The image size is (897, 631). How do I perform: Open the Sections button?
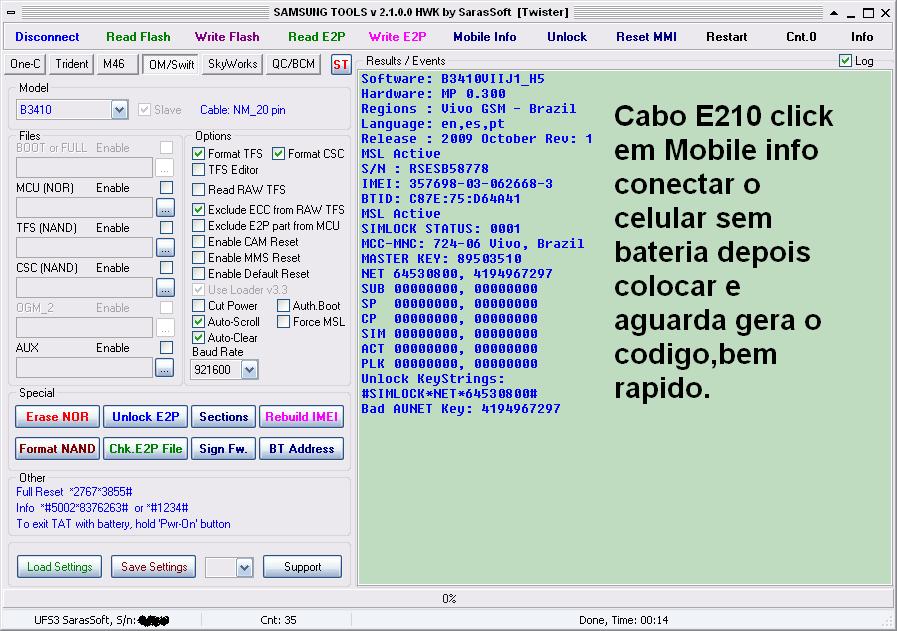(223, 417)
